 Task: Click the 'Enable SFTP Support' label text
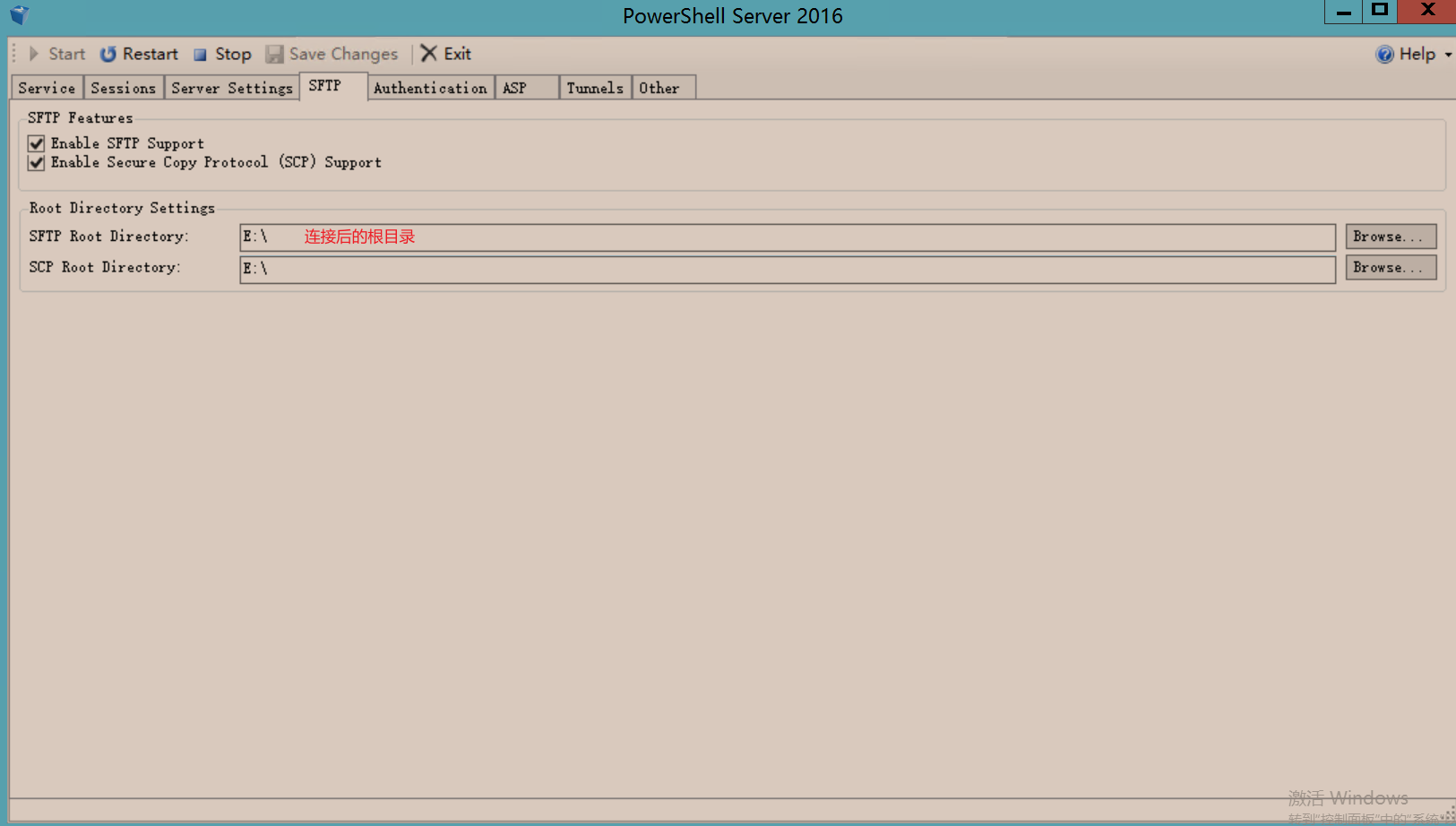[127, 143]
